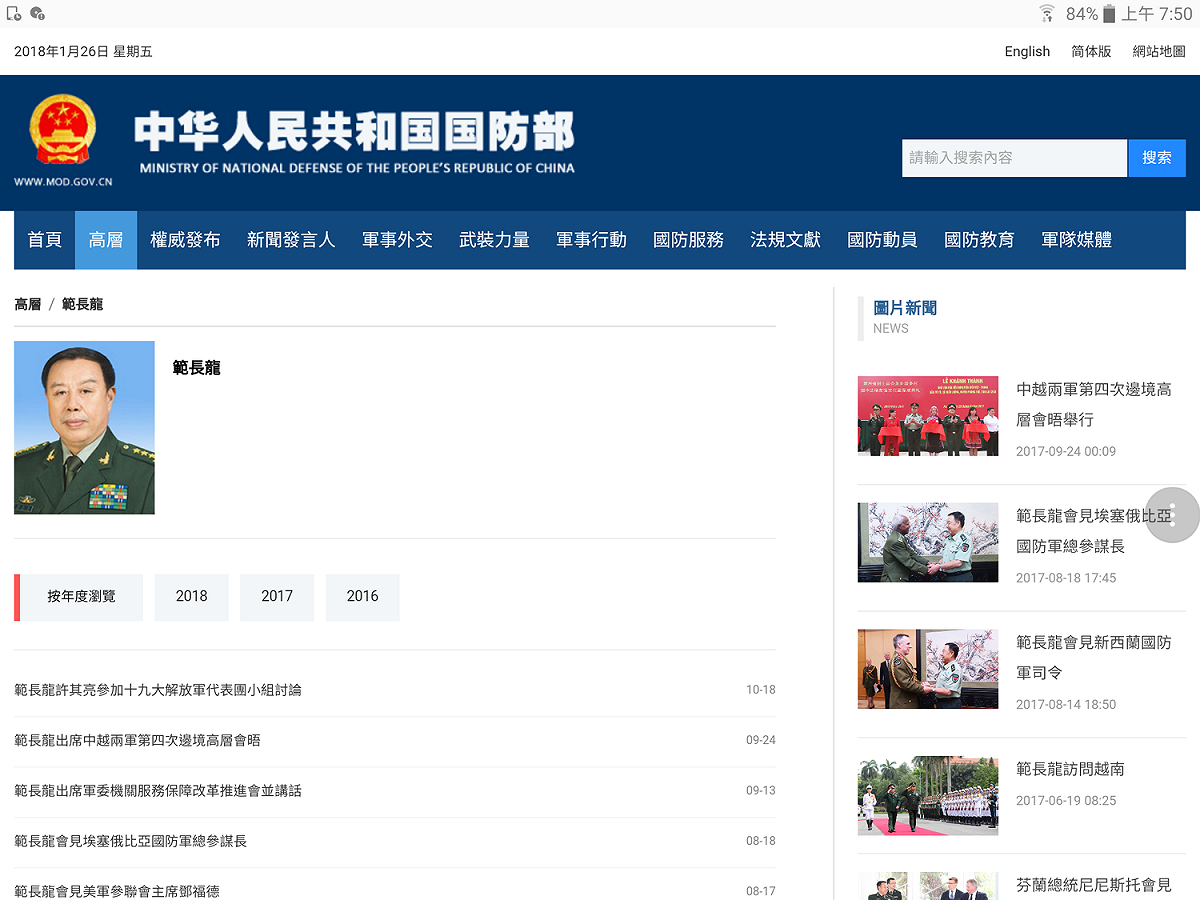Open the 新聞發言人 menu item
This screenshot has height=900, width=1200.
(291, 240)
